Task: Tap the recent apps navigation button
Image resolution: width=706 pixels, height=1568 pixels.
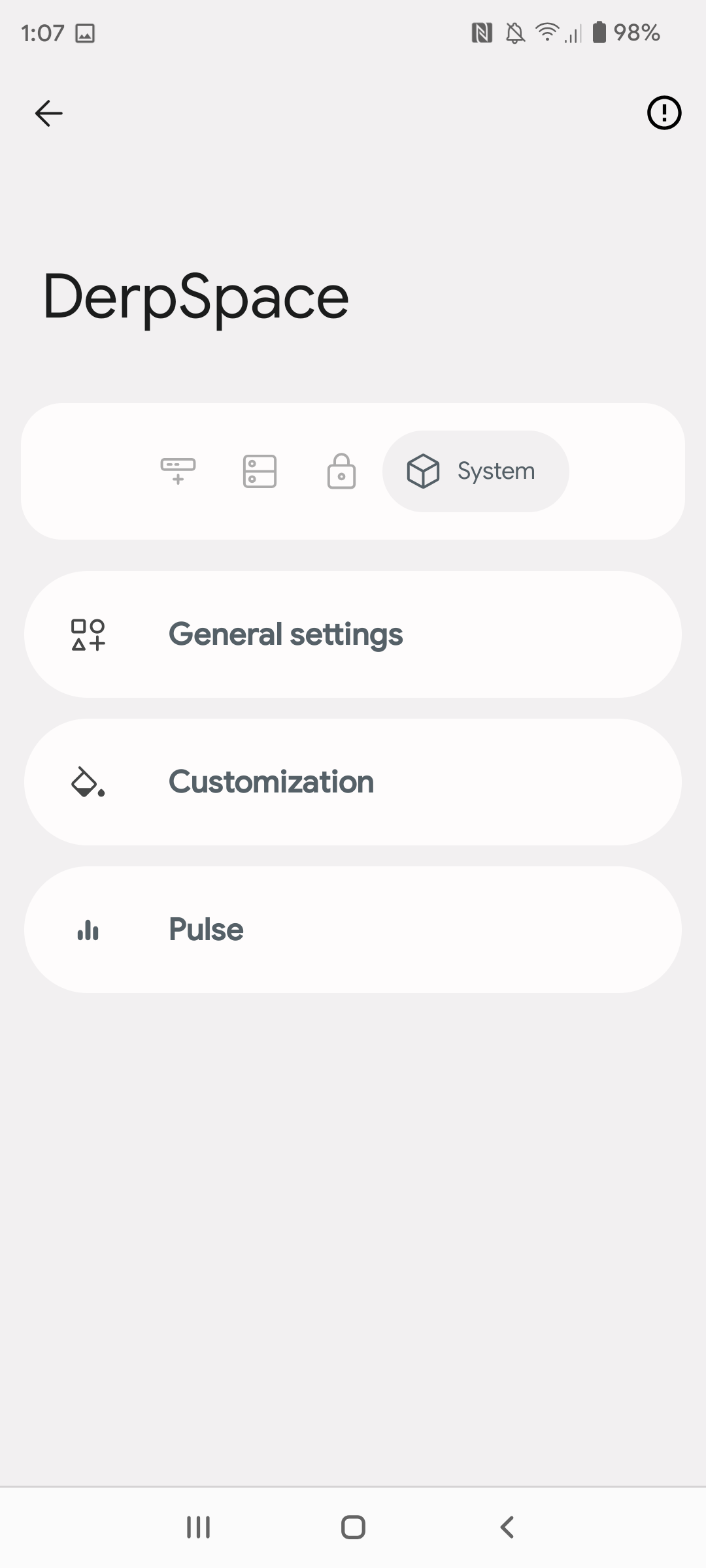Action: (x=198, y=1527)
